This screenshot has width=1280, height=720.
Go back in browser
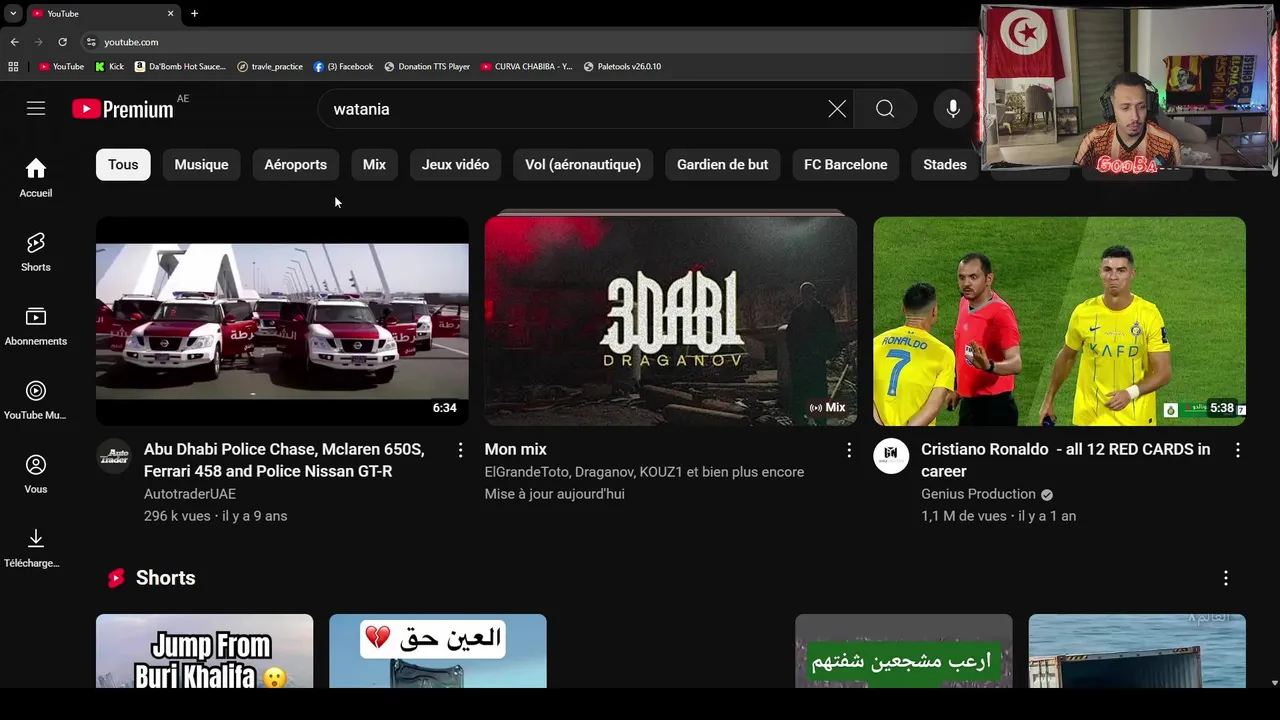click(14, 42)
